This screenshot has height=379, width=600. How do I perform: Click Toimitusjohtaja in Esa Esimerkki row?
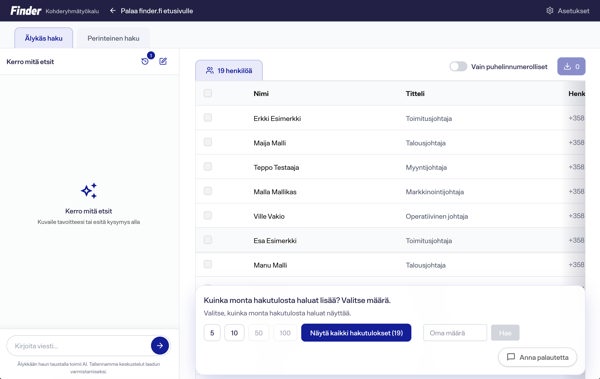429,240
